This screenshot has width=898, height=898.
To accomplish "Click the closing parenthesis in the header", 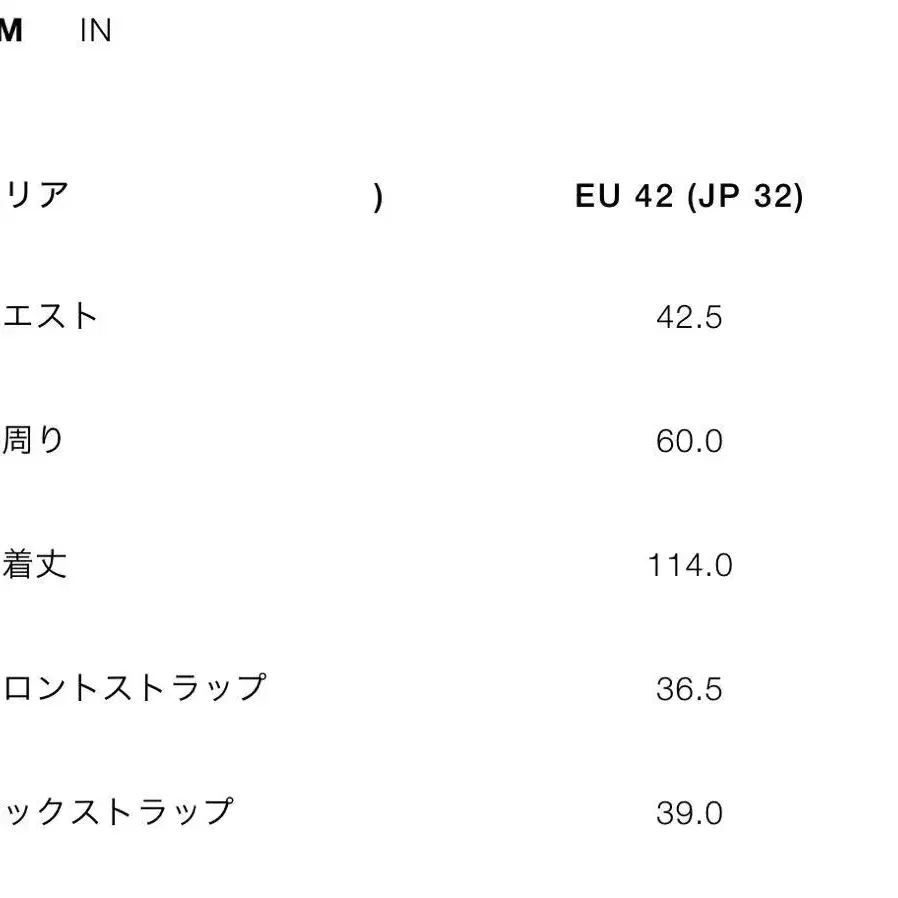I will pos(378,198).
